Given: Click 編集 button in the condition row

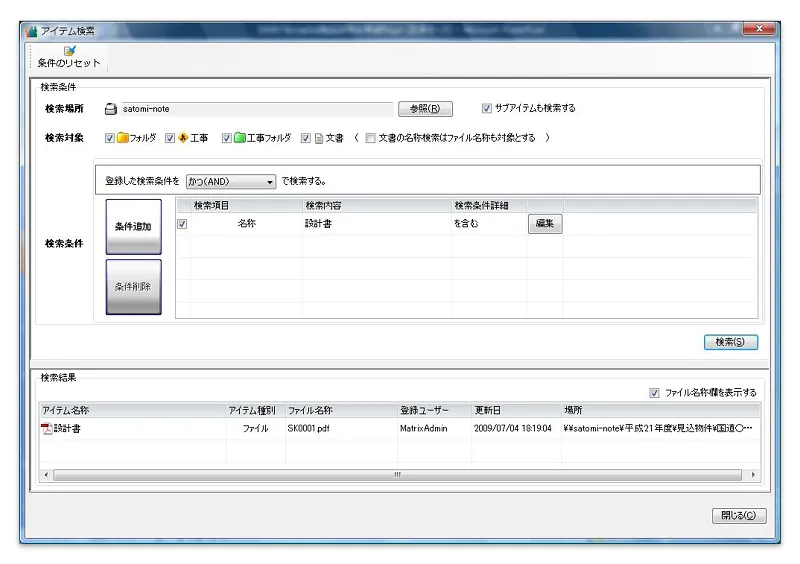Looking at the screenshot, I should point(545,224).
